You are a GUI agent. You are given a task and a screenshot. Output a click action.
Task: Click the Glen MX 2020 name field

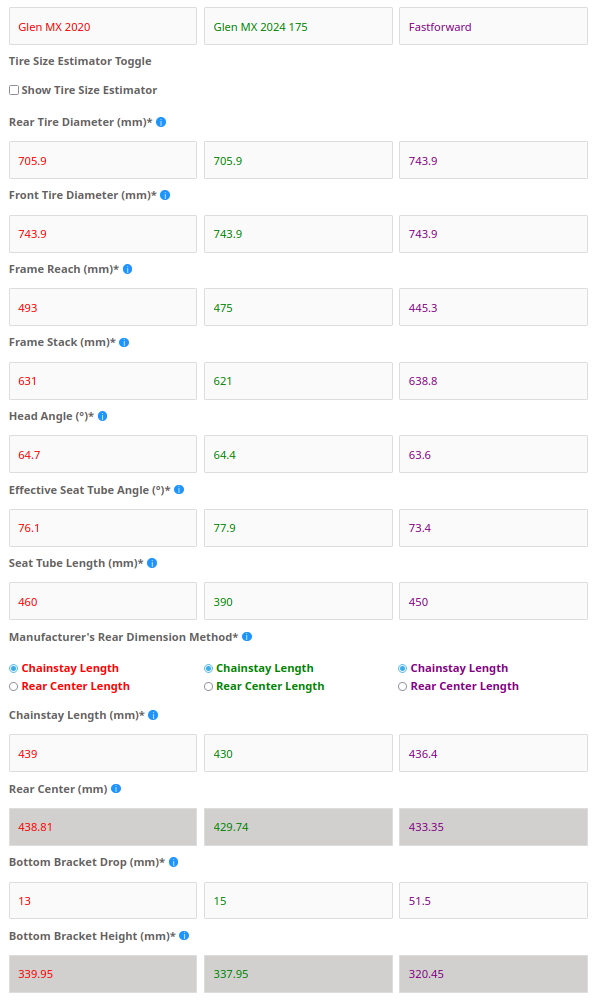coord(103,26)
